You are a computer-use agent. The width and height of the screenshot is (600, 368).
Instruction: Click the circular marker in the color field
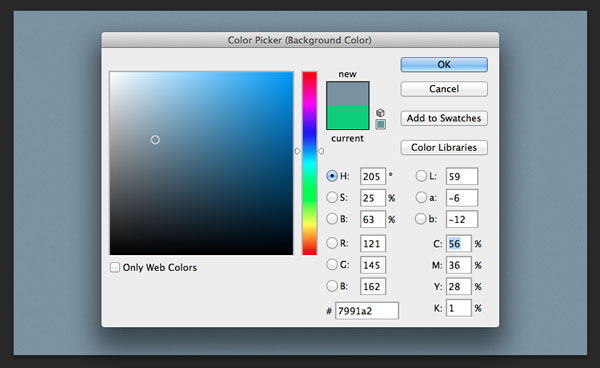tap(155, 140)
